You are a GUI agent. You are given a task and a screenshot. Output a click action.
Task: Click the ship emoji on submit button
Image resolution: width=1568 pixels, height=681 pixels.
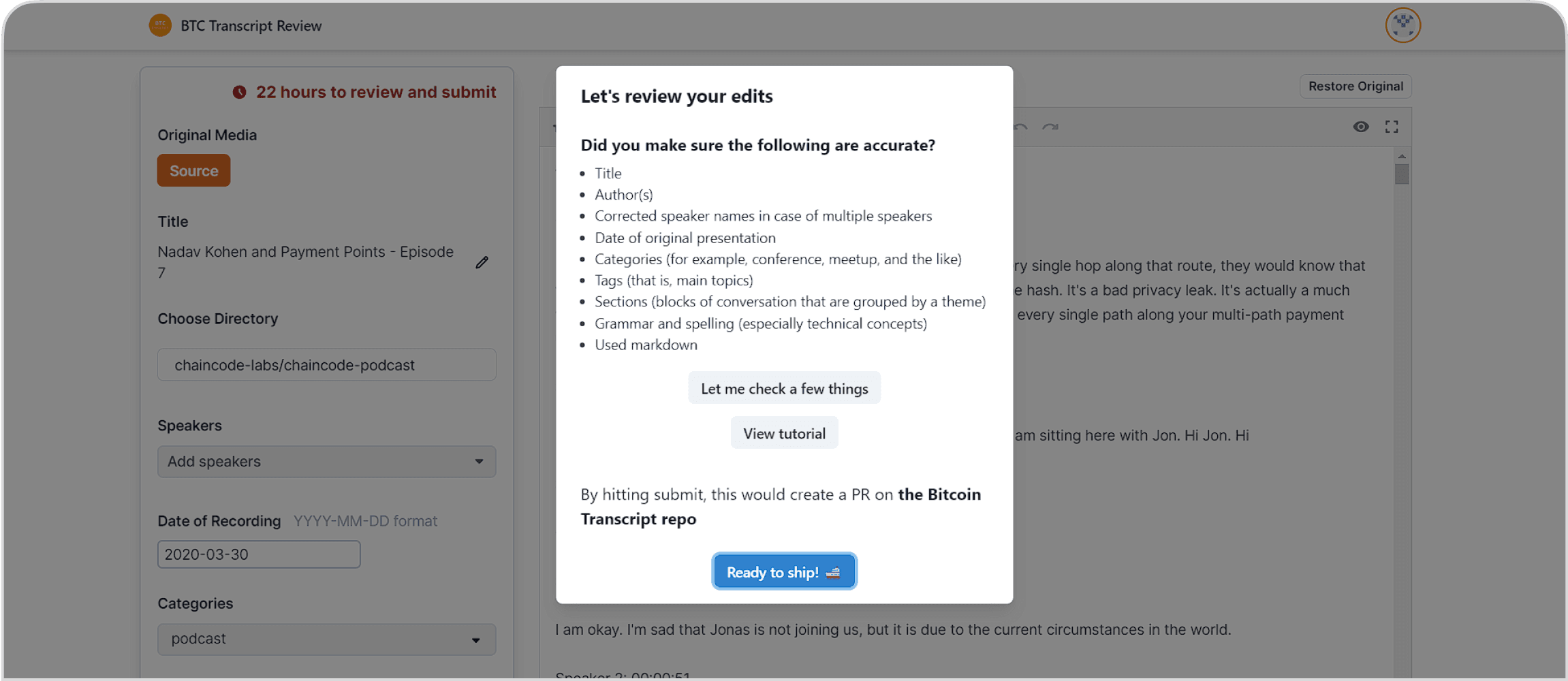coord(834,572)
